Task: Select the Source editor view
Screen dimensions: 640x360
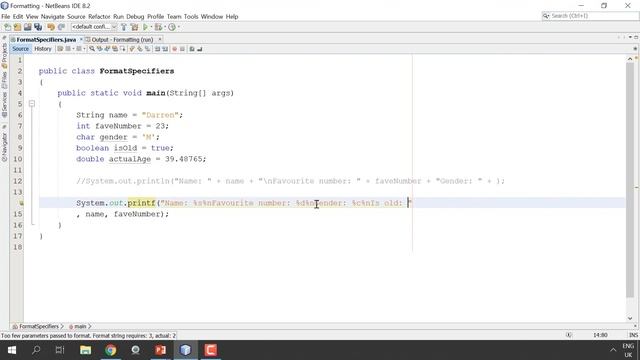Action: pyautogui.click(x=20, y=49)
